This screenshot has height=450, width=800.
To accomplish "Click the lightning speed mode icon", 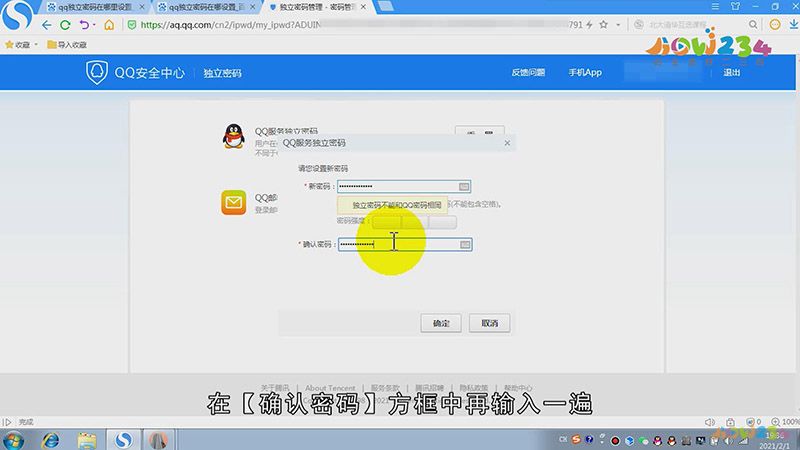I will click(589, 24).
